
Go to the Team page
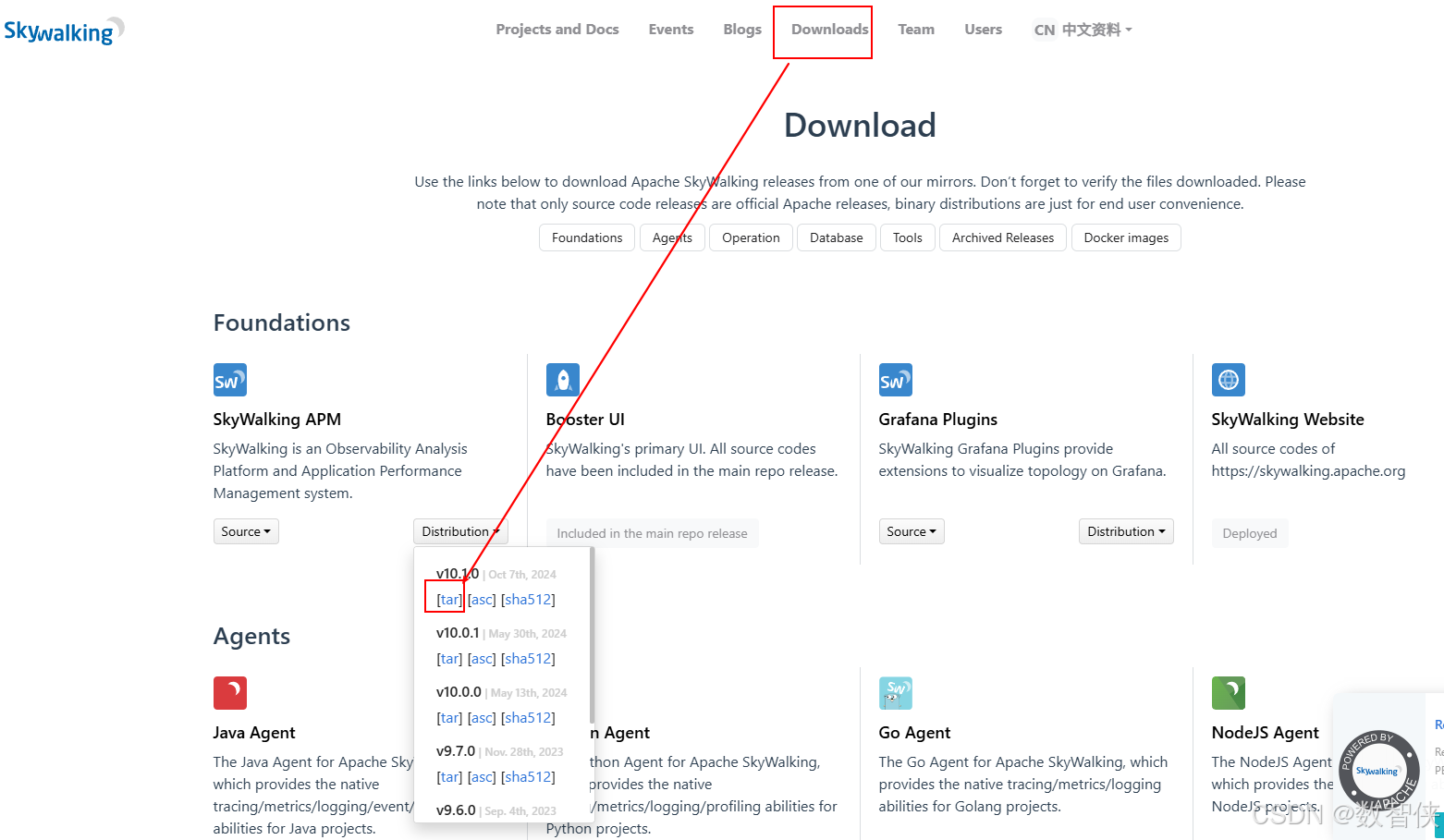coord(916,30)
